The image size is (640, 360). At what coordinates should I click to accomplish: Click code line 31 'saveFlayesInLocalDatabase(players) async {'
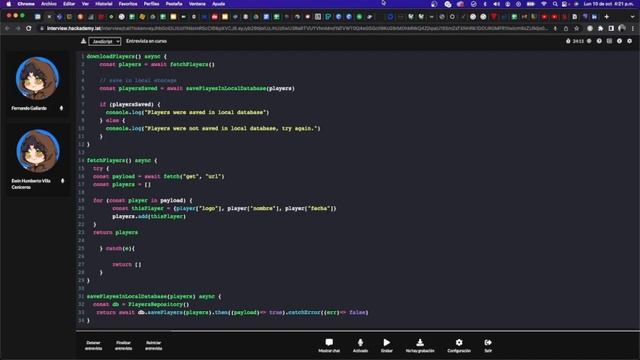[x=154, y=296]
